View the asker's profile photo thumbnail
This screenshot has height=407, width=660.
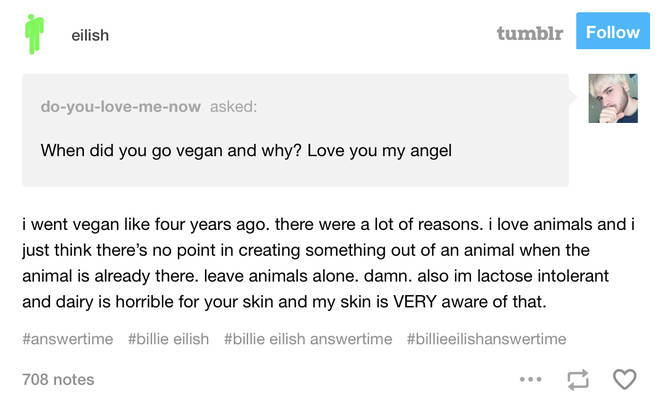612,98
